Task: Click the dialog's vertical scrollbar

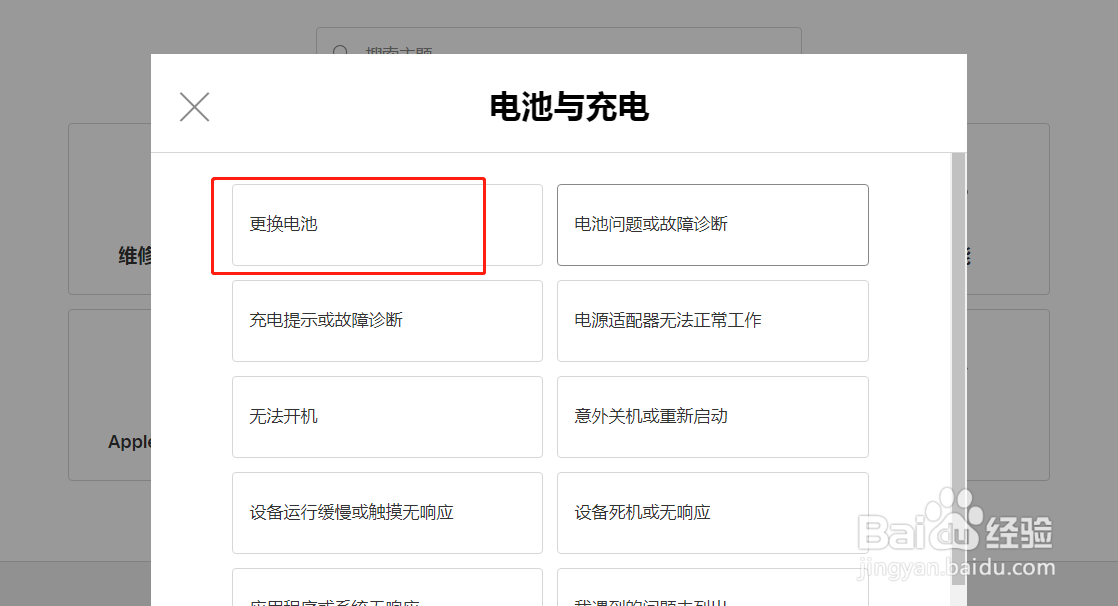Action: click(x=958, y=369)
